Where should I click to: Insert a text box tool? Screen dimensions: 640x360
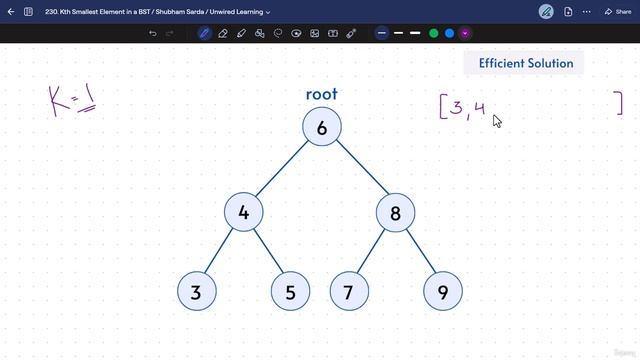[333, 33]
